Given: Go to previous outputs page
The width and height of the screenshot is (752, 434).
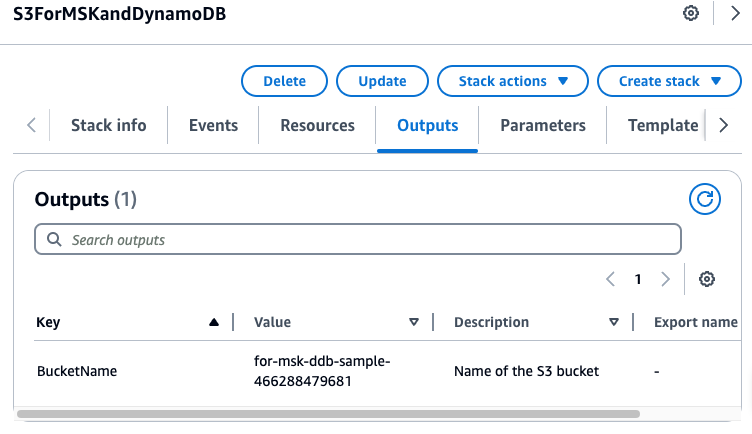Looking at the screenshot, I should pyautogui.click(x=611, y=279).
